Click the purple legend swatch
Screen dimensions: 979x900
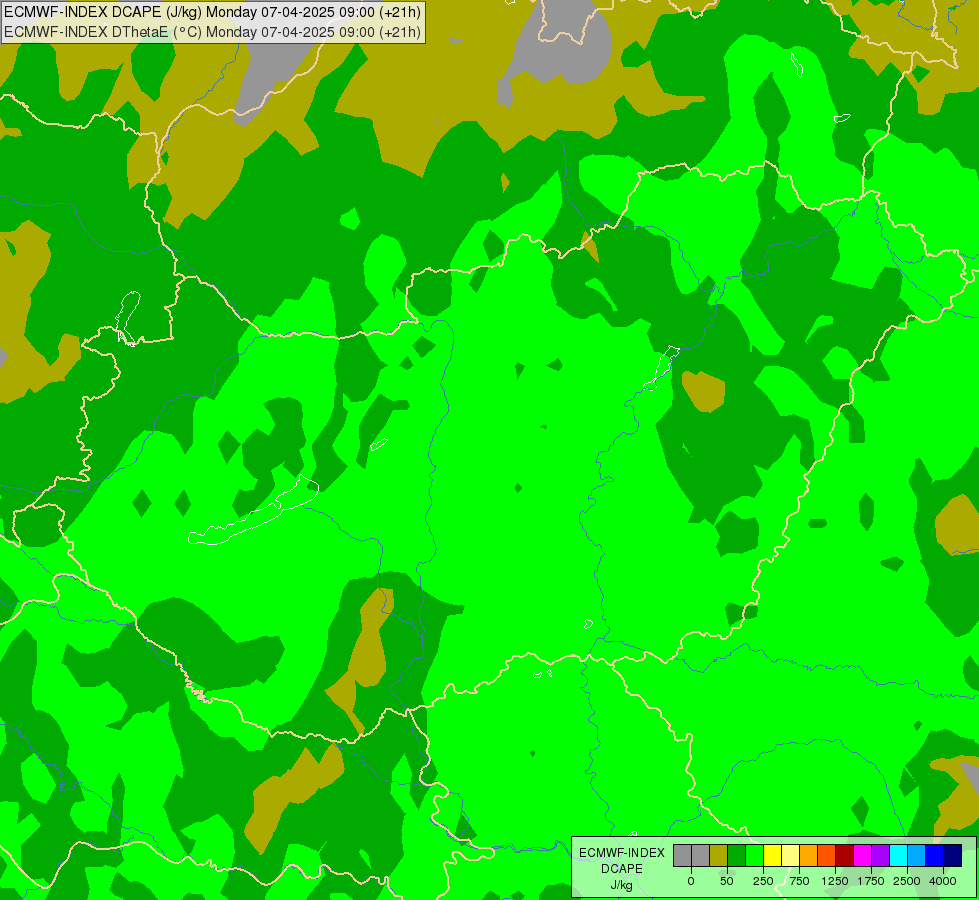[x=880, y=856]
